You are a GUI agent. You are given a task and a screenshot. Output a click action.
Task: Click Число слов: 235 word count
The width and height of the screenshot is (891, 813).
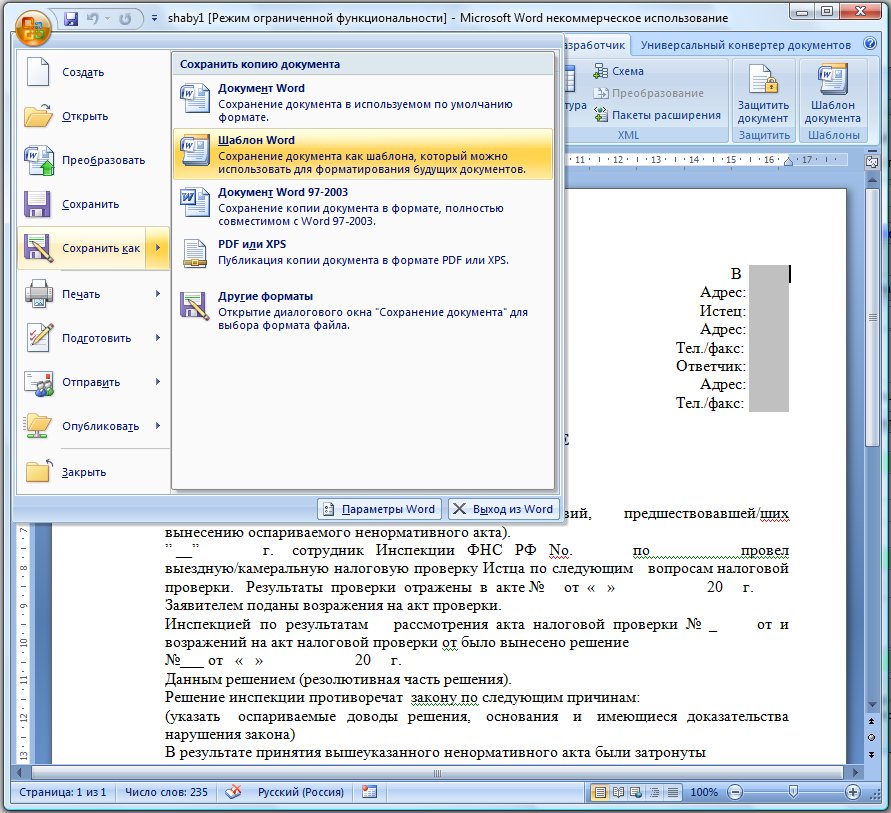[x=166, y=792]
